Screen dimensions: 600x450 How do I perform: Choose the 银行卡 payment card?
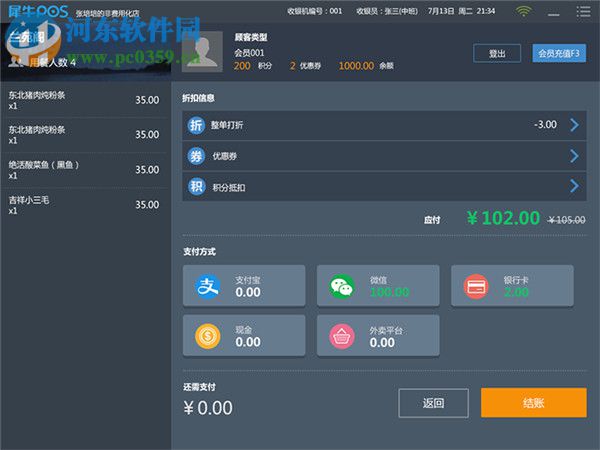pos(512,286)
